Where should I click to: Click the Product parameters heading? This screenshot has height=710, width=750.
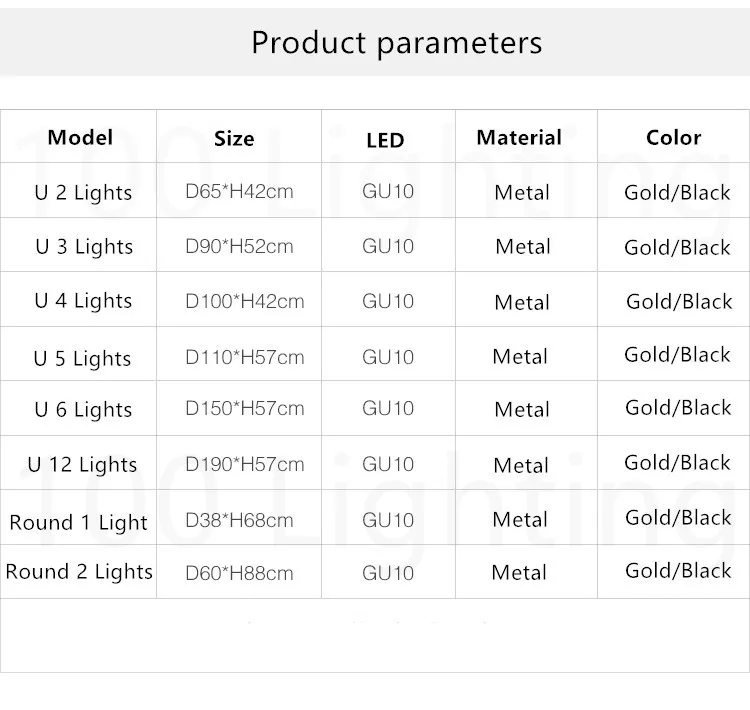tap(396, 43)
